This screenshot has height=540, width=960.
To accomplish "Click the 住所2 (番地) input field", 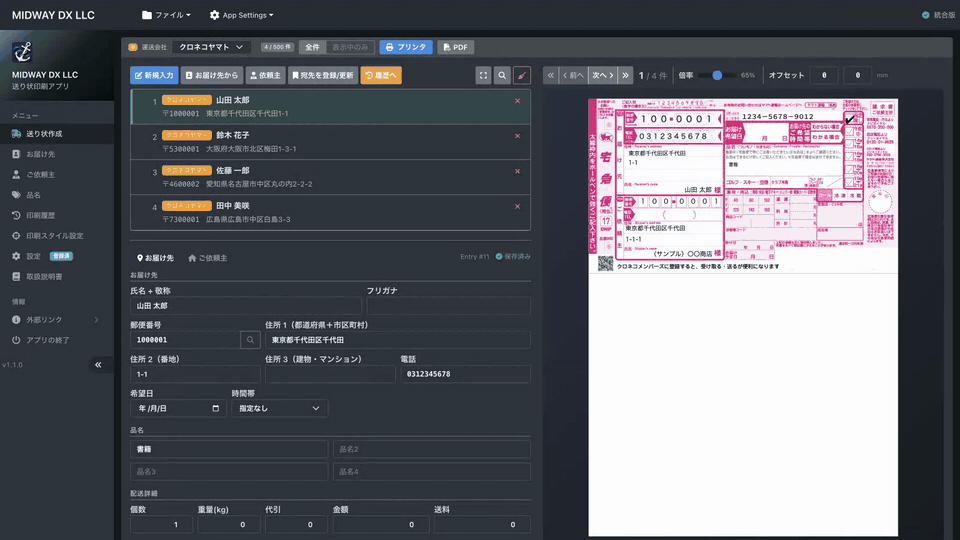I will click(195, 374).
